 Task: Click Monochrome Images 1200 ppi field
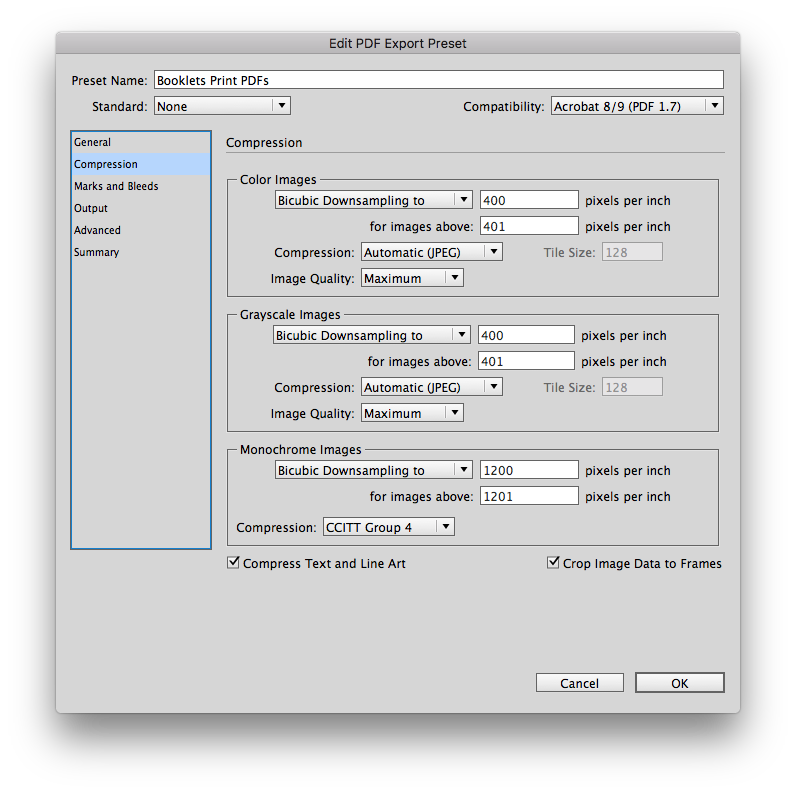tap(529, 470)
